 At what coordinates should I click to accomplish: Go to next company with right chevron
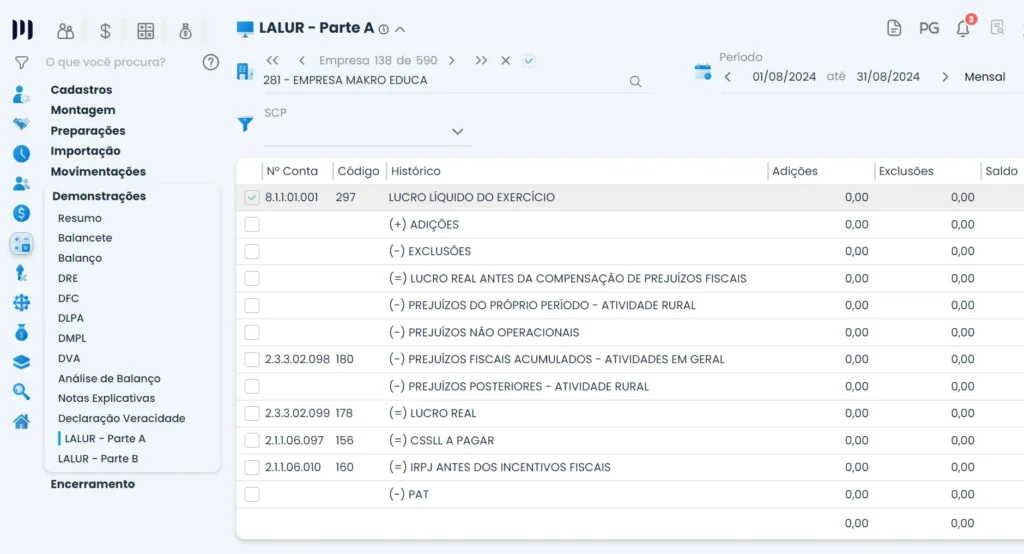tap(452, 61)
